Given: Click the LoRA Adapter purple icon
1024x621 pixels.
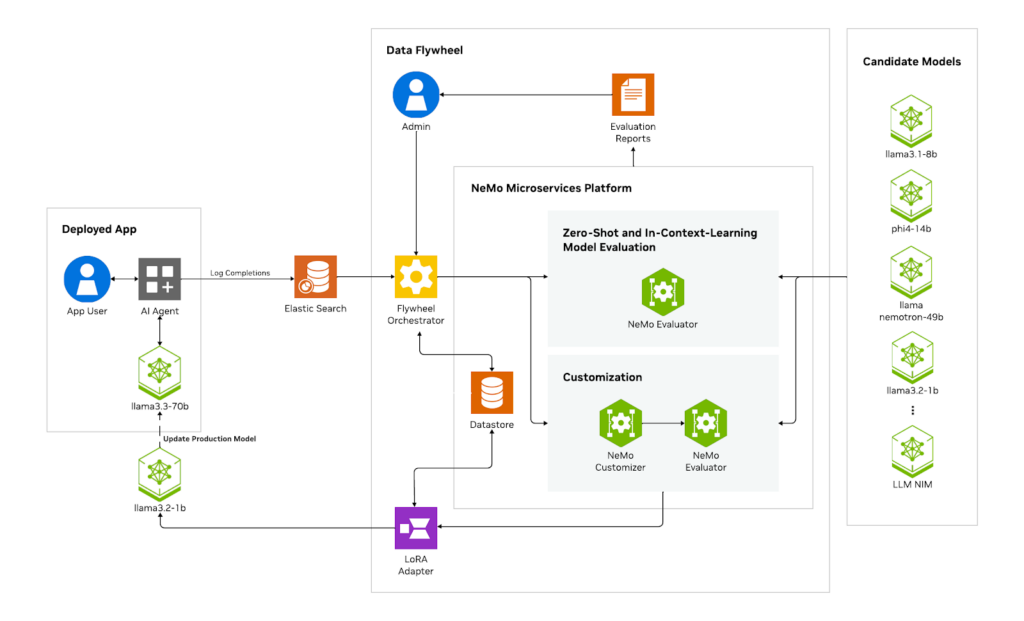Looking at the screenshot, I should pyautogui.click(x=415, y=527).
